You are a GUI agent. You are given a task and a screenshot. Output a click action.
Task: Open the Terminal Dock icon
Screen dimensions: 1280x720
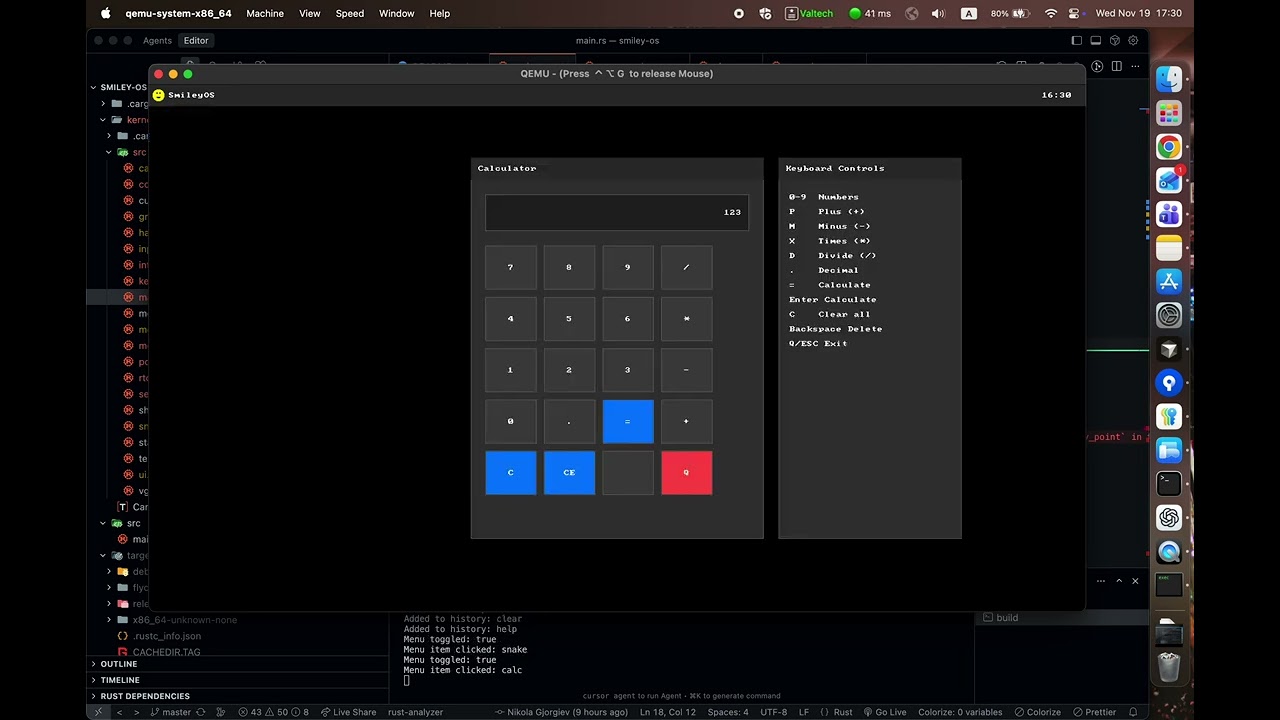coord(1169,484)
